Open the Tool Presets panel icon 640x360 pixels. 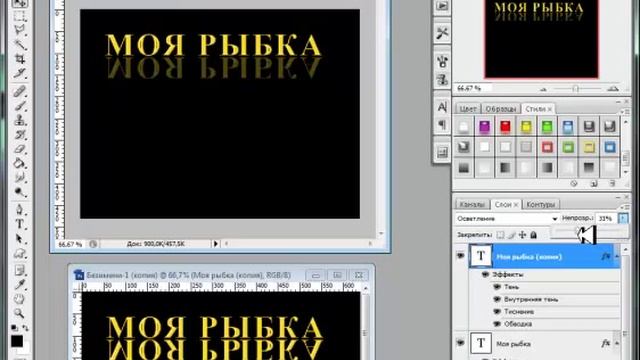pos(442,33)
